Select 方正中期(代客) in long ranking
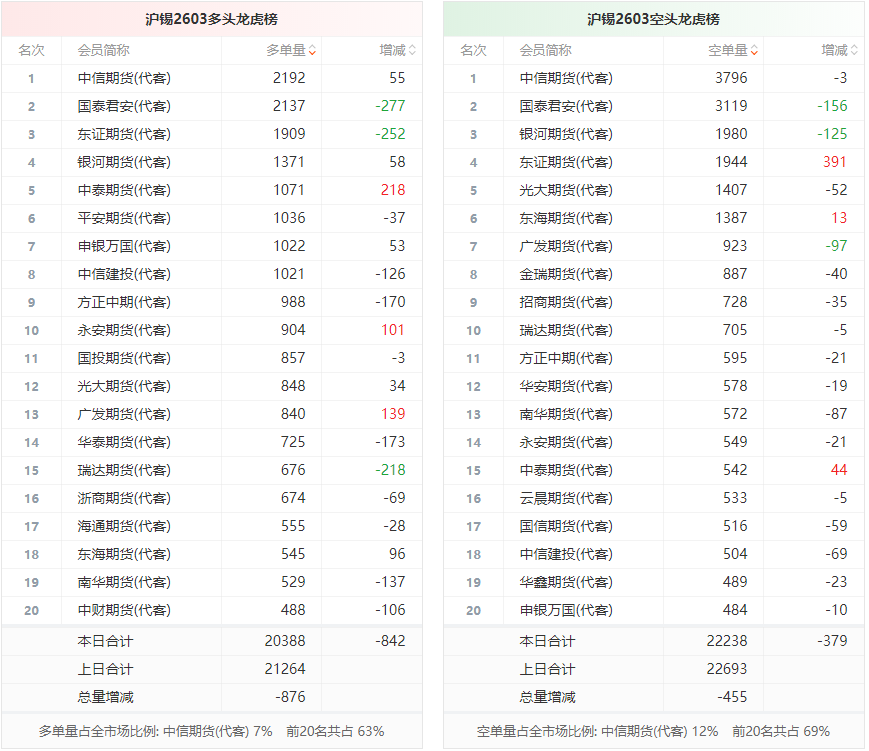This screenshot has width=869, height=751. coord(124,302)
